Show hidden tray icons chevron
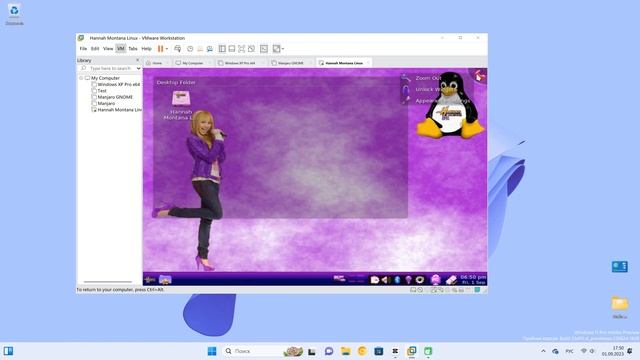The width and height of the screenshot is (640, 360). [543, 351]
